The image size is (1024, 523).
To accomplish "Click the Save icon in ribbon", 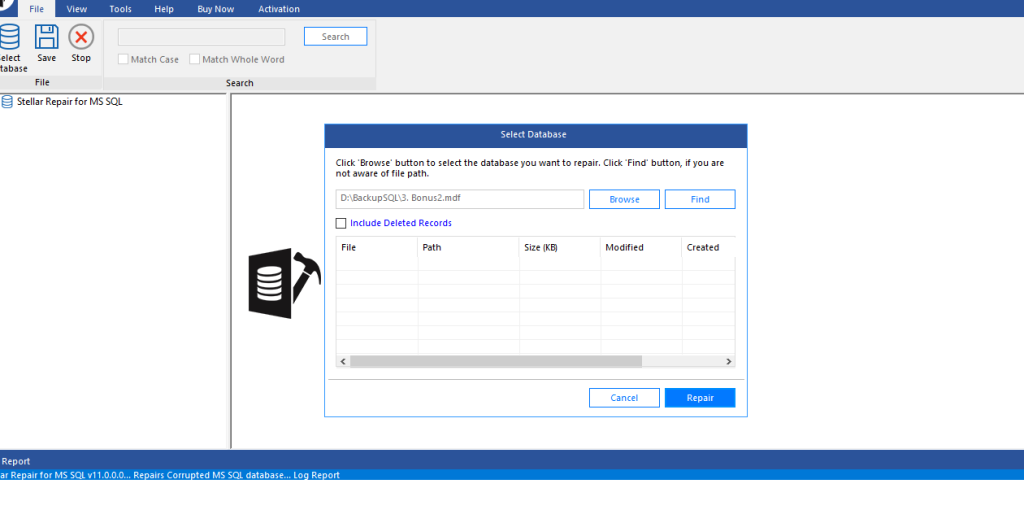I will click(x=46, y=37).
